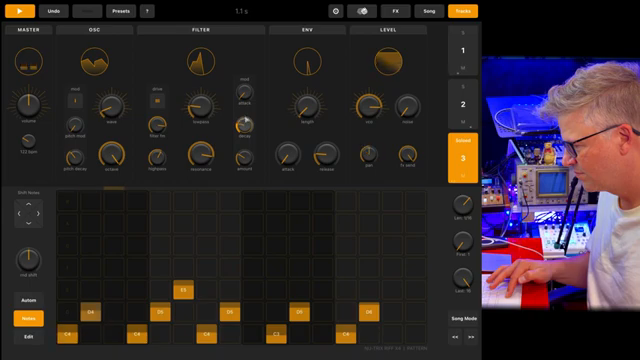Click the master circular display
The image size is (640, 360).
point(29,61)
